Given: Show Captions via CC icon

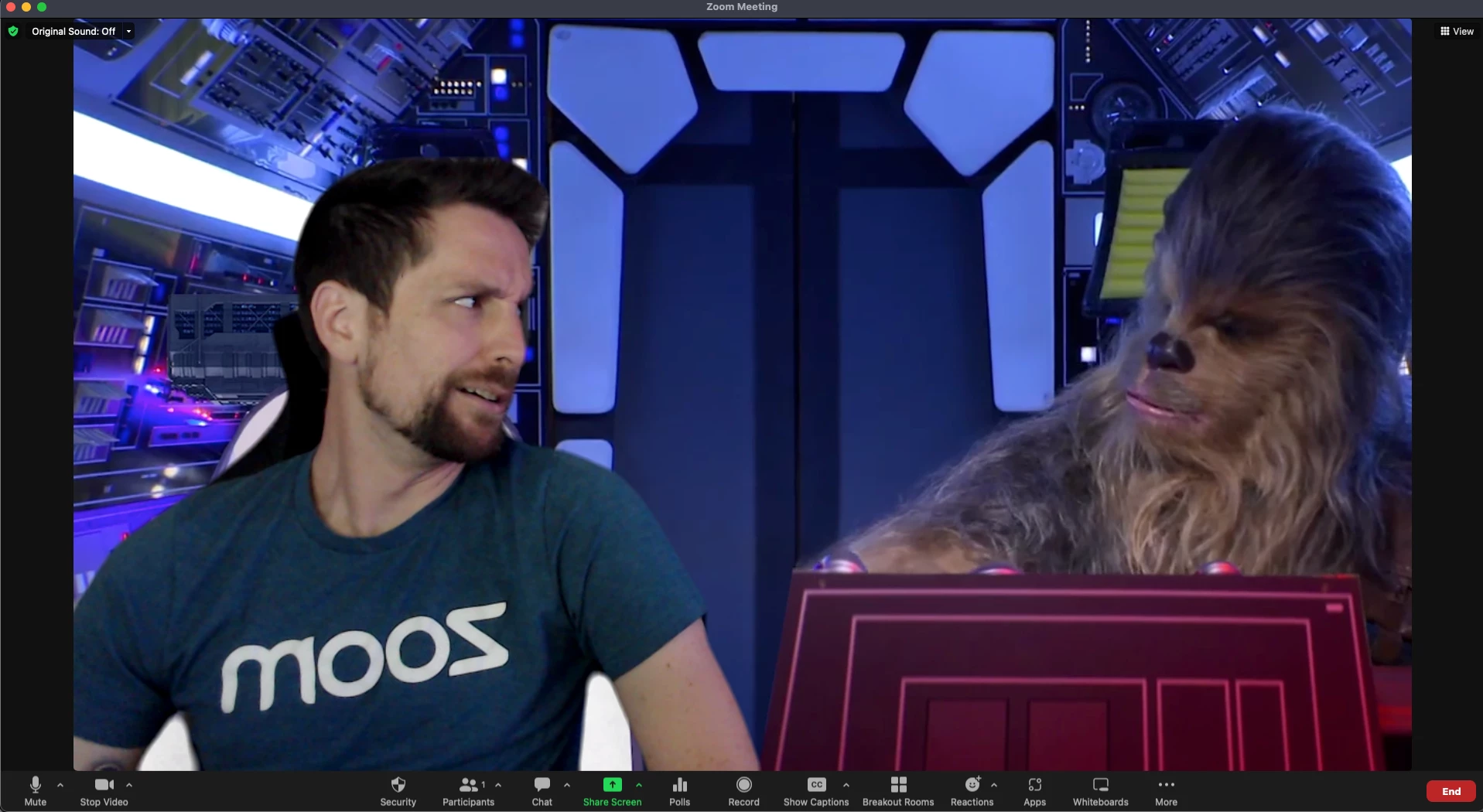Looking at the screenshot, I should pos(816,791).
